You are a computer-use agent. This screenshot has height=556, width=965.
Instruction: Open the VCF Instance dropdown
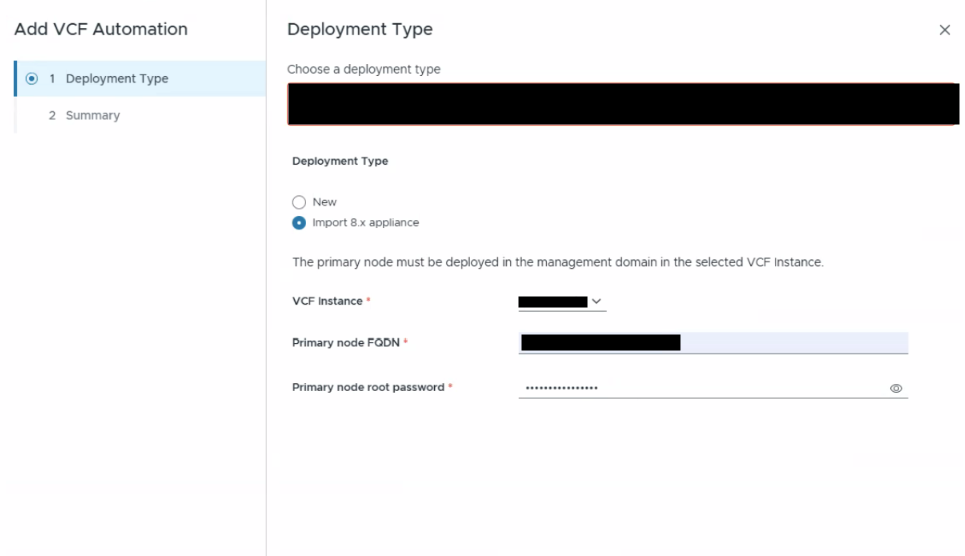562,302
